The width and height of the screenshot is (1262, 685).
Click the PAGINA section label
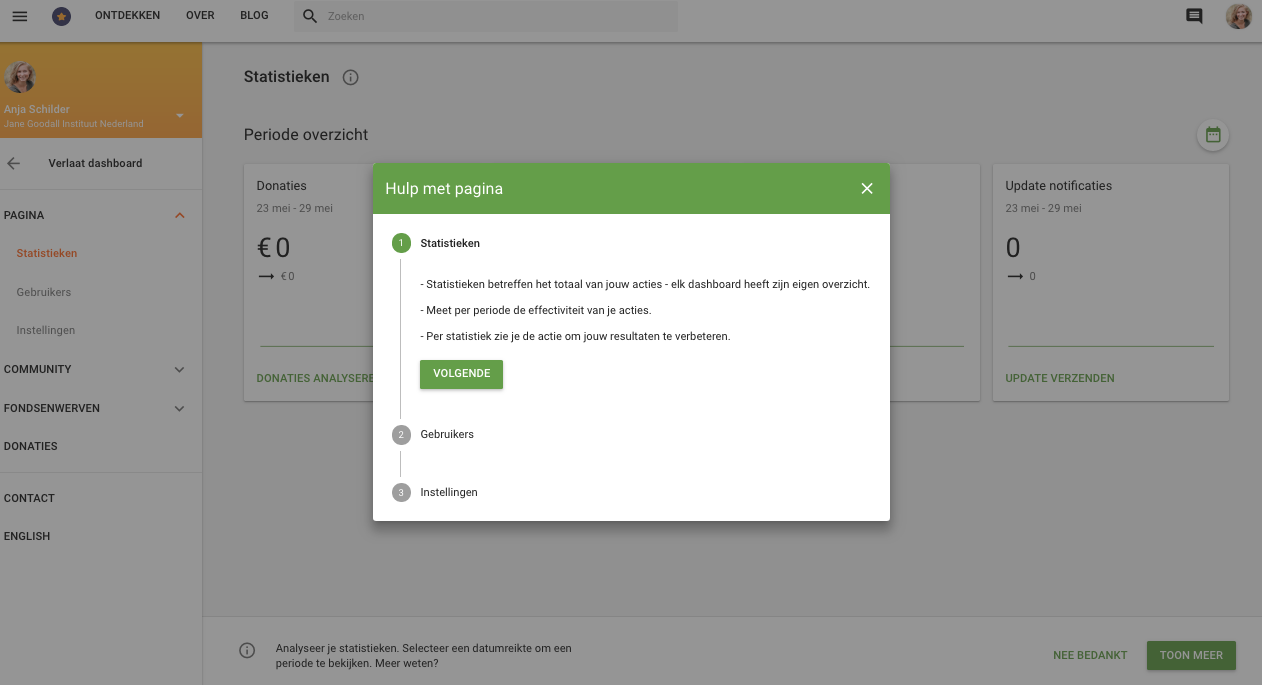pyautogui.click(x=24, y=215)
